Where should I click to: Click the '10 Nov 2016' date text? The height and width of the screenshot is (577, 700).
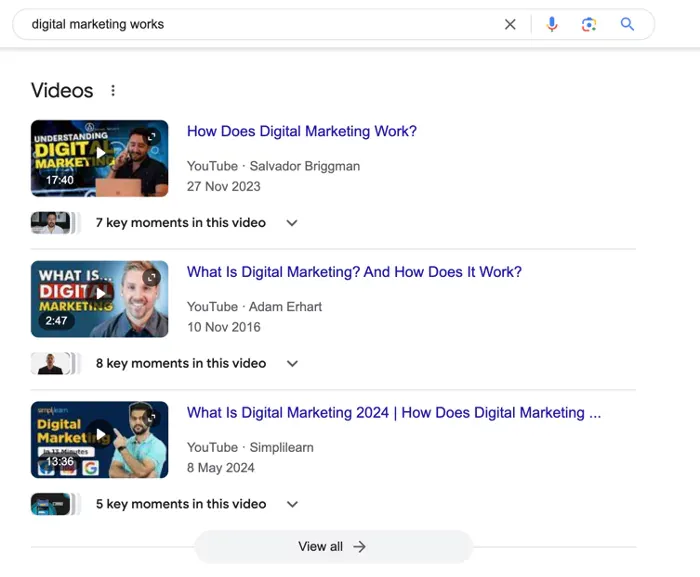tap(224, 327)
